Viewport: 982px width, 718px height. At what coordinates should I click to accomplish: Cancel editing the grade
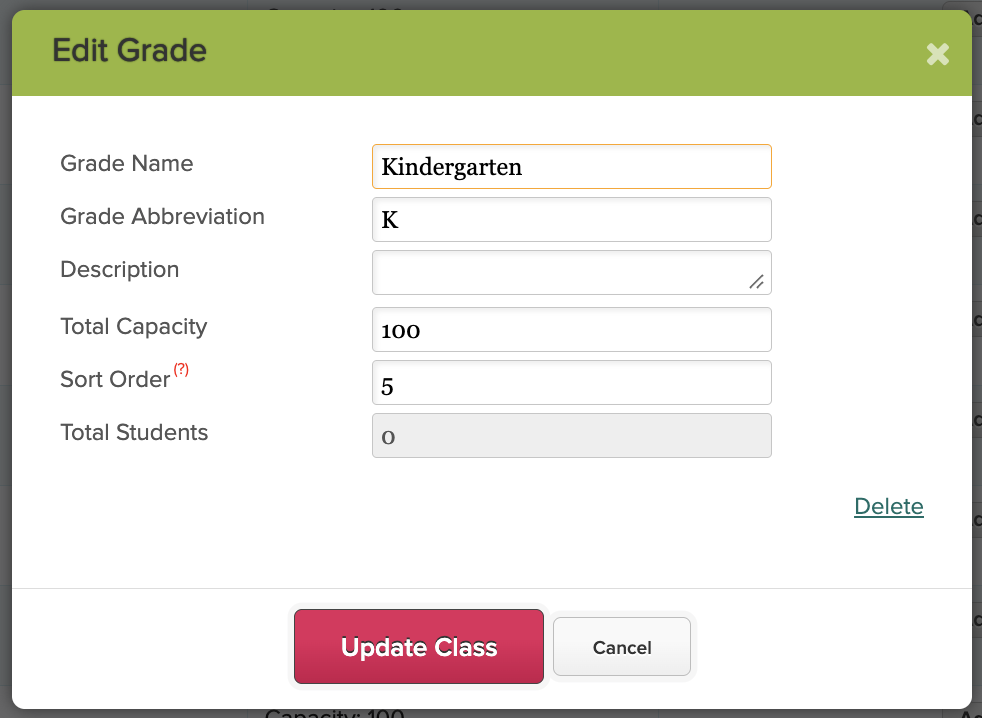pyautogui.click(x=622, y=647)
